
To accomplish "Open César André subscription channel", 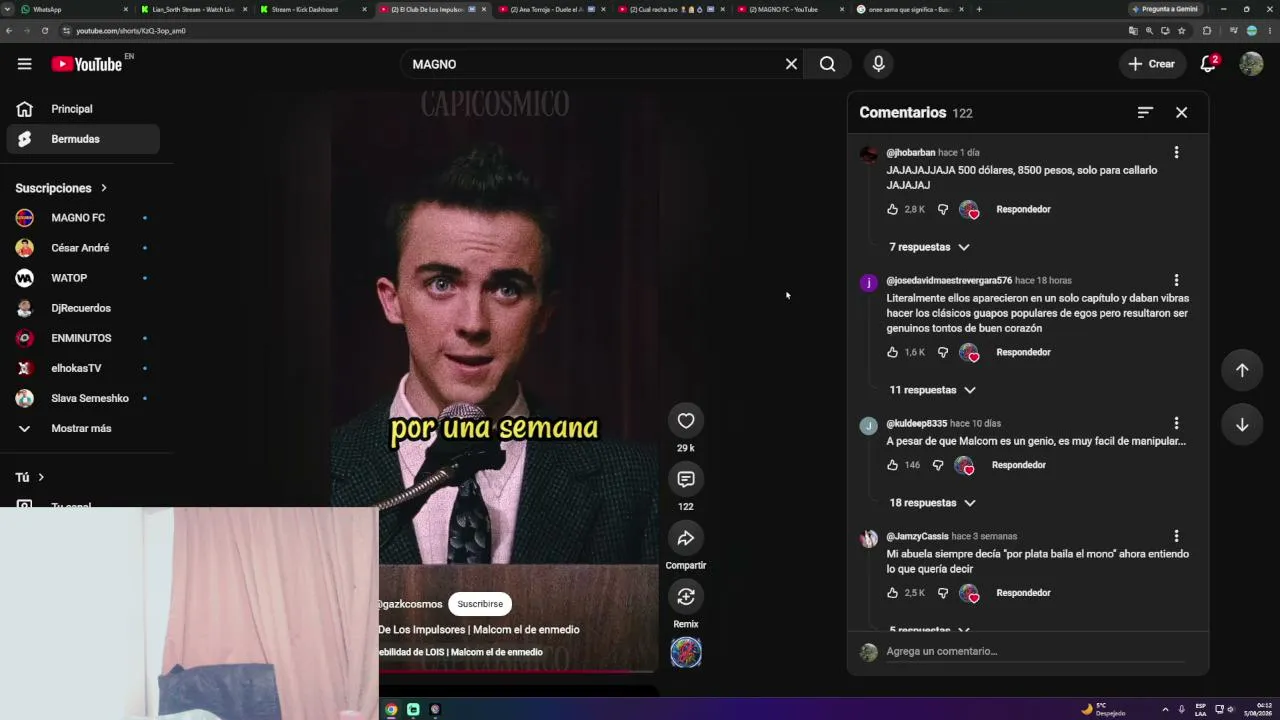I will [x=83, y=248].
